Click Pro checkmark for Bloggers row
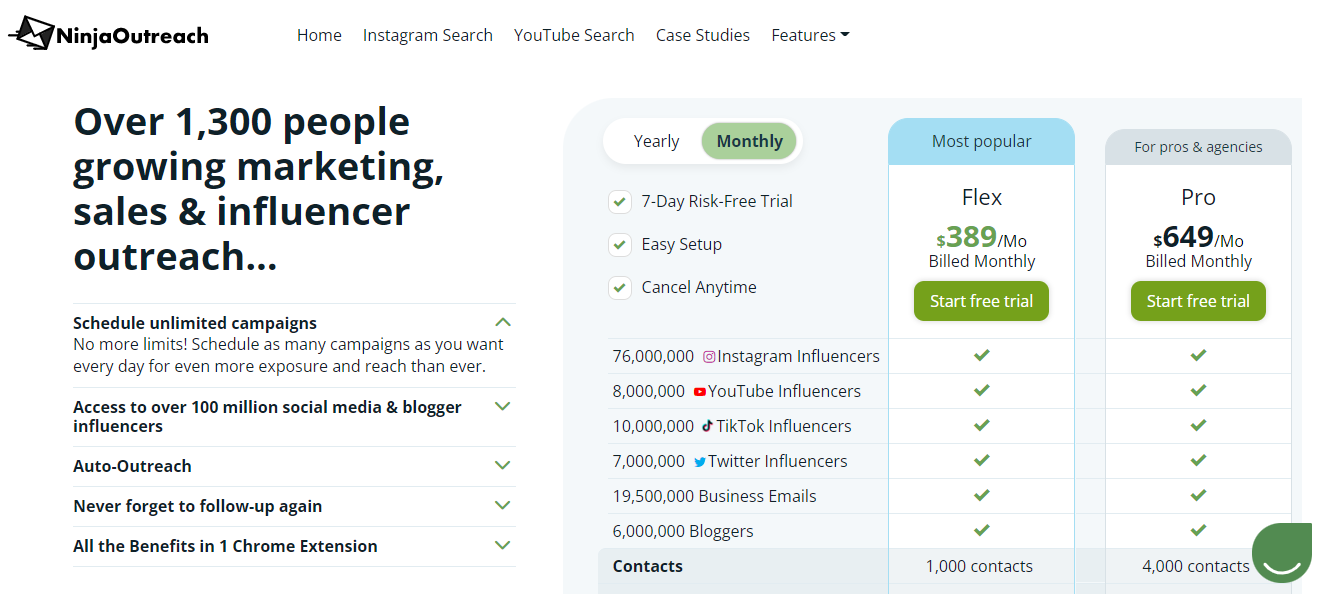Viewport: 1317px width, 594px height. 1198,530
